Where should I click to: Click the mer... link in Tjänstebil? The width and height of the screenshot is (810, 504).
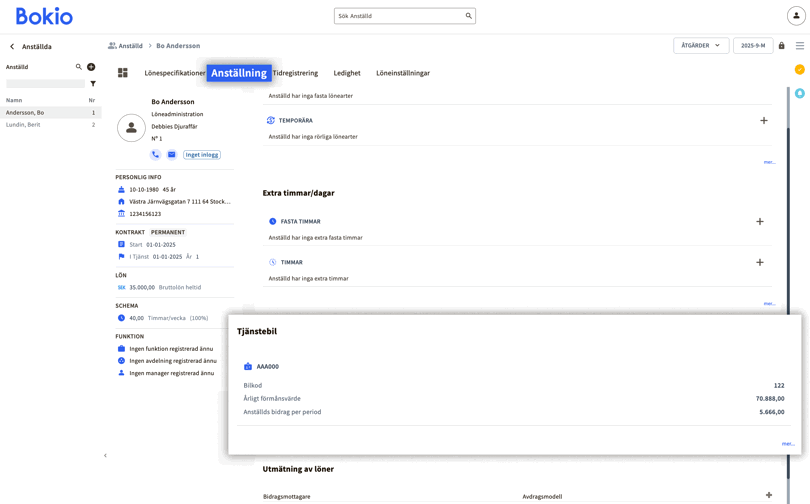coord(787,444)
